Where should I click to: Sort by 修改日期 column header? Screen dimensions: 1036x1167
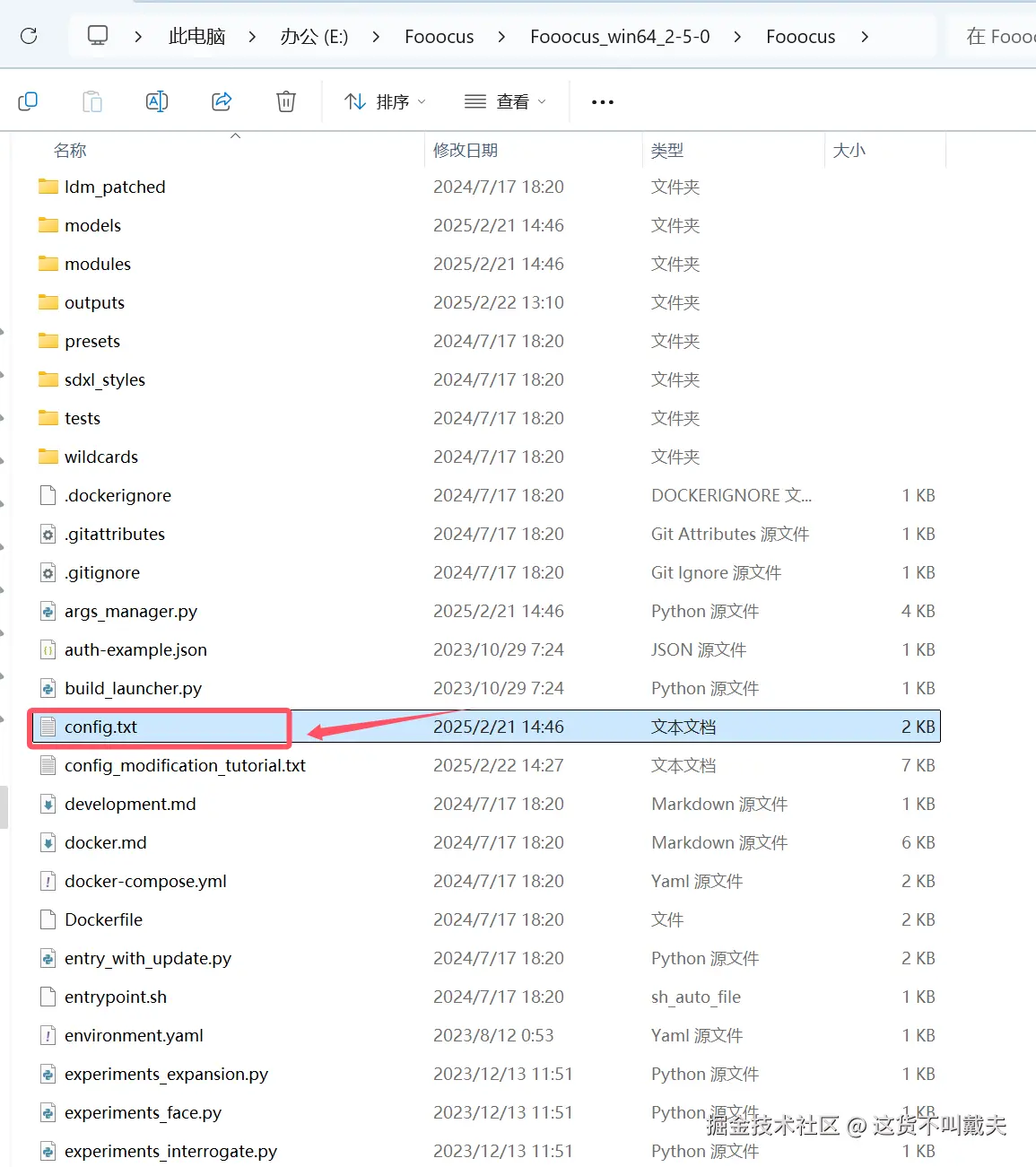click(x=466, y=151)
